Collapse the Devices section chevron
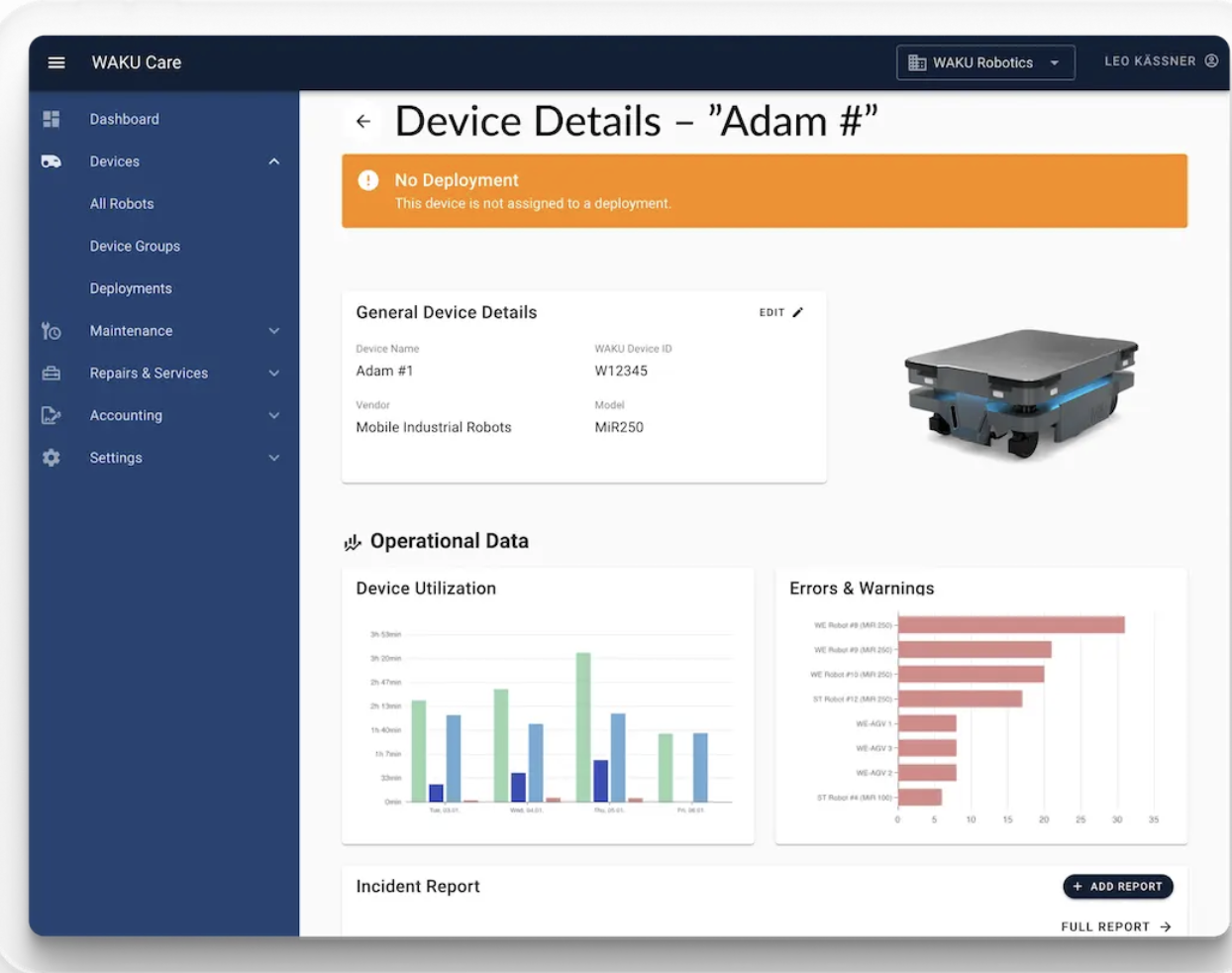 (274, 162)
